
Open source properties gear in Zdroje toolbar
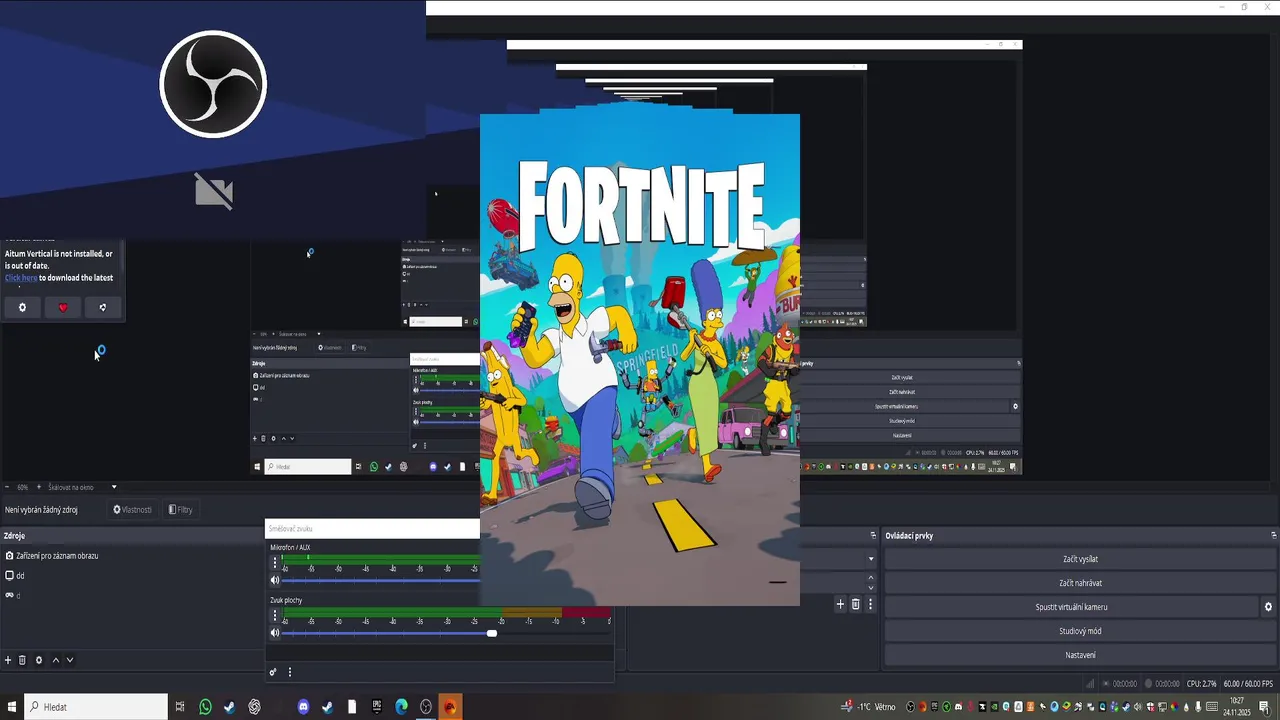pos(39,660)
